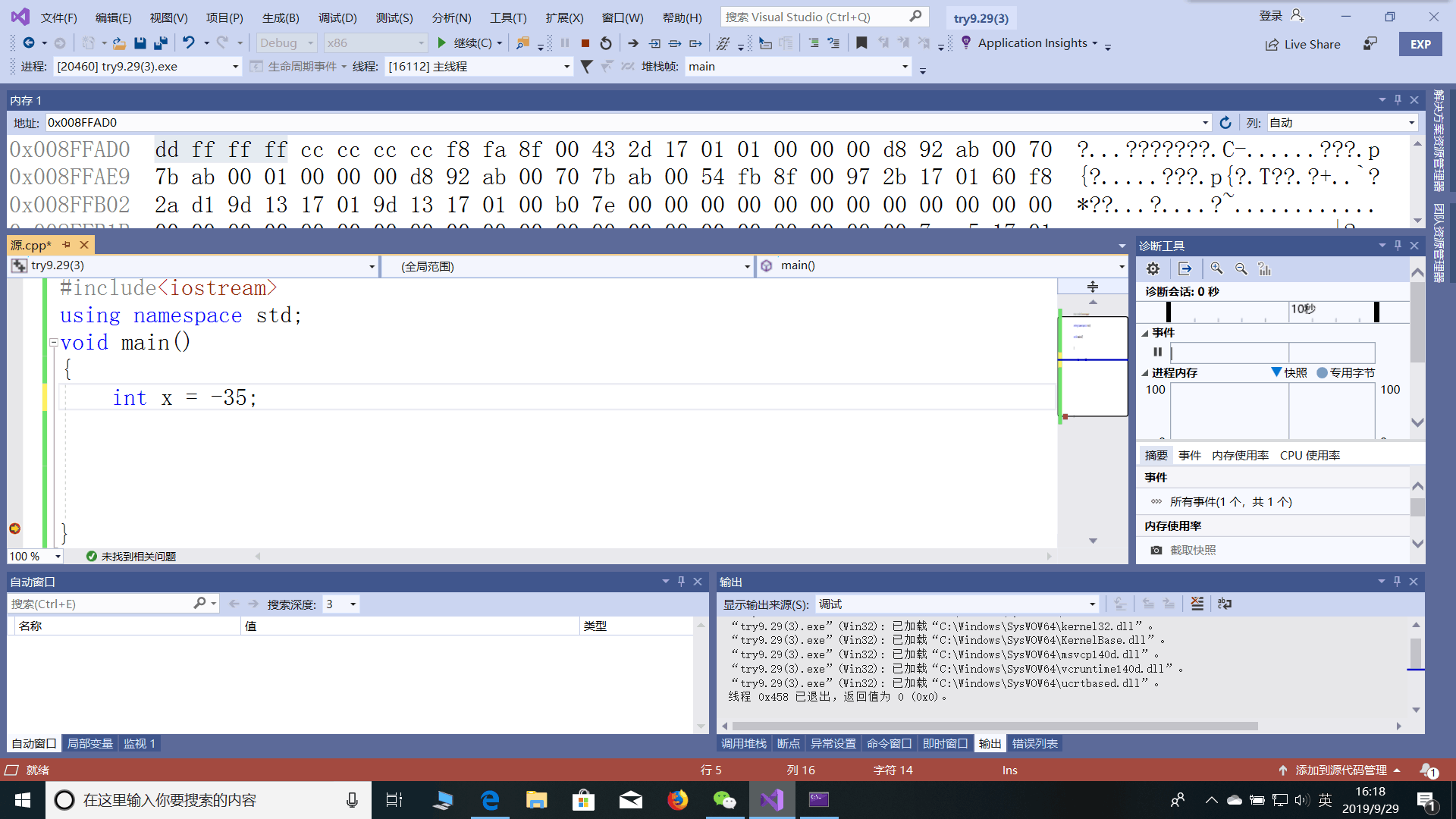Save the current file with the disk icon

(140, 43)
